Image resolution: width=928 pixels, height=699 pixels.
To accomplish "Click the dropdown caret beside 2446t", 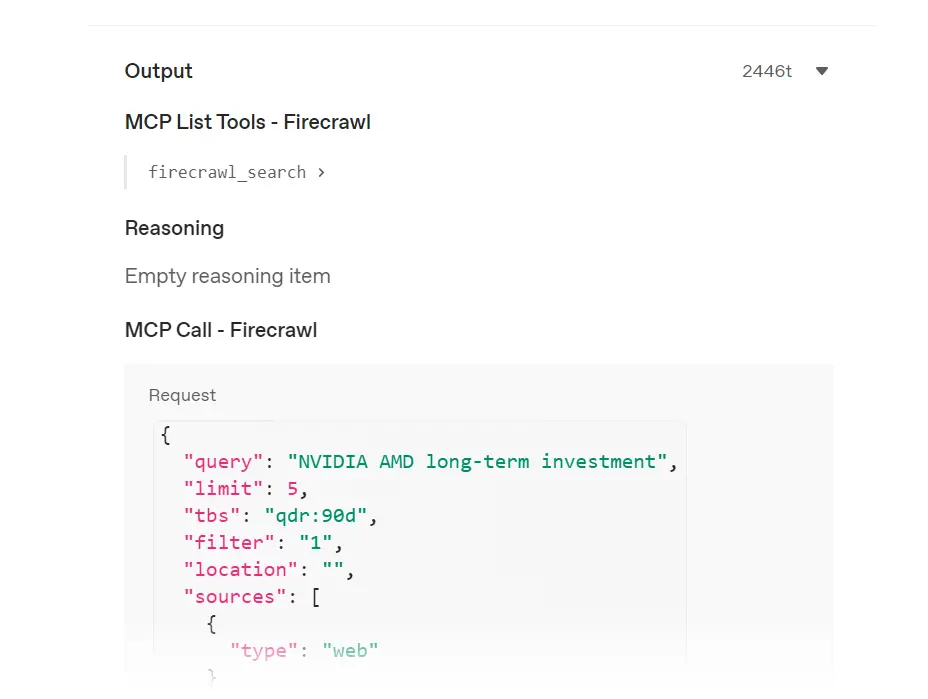I will coord(821,71).
